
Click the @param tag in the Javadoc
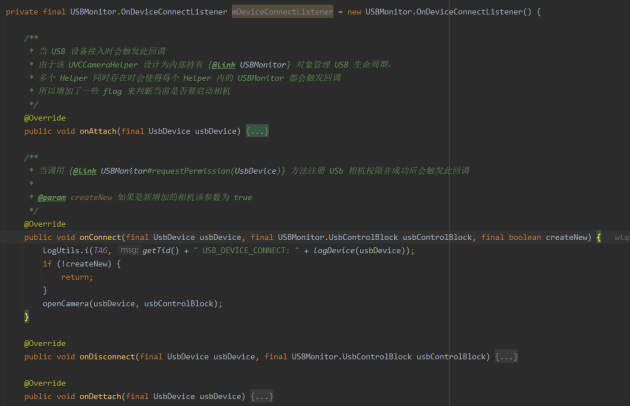coord(52,197)
